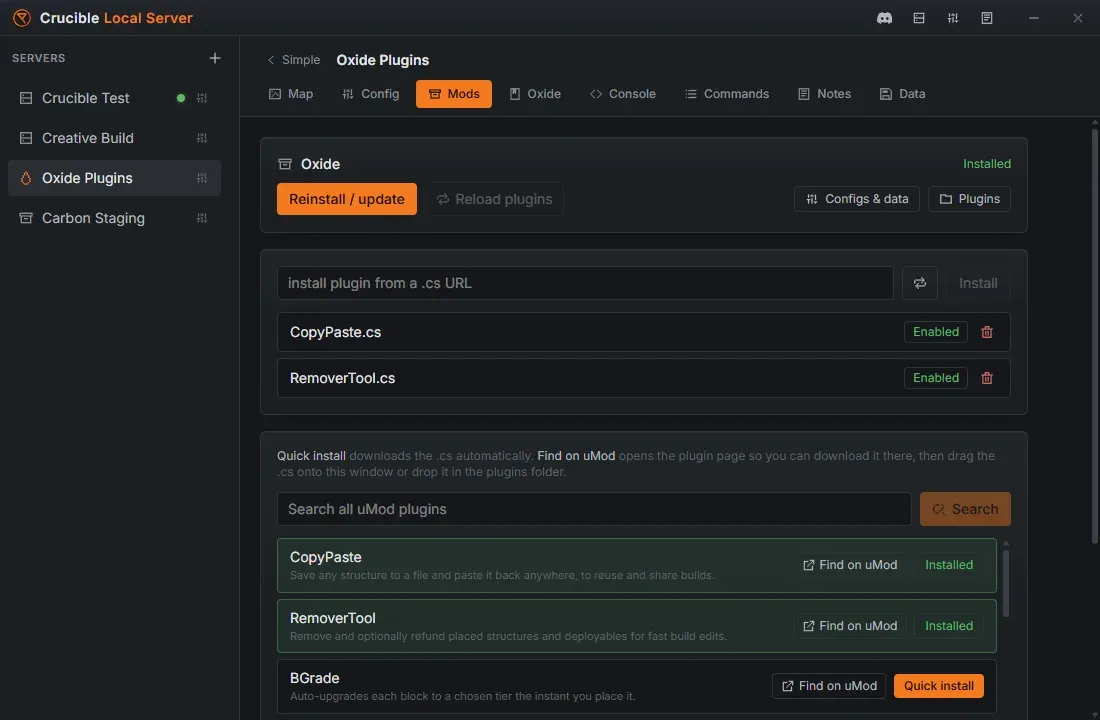Open Find on uMod for CopyPaste

point(850,566)
